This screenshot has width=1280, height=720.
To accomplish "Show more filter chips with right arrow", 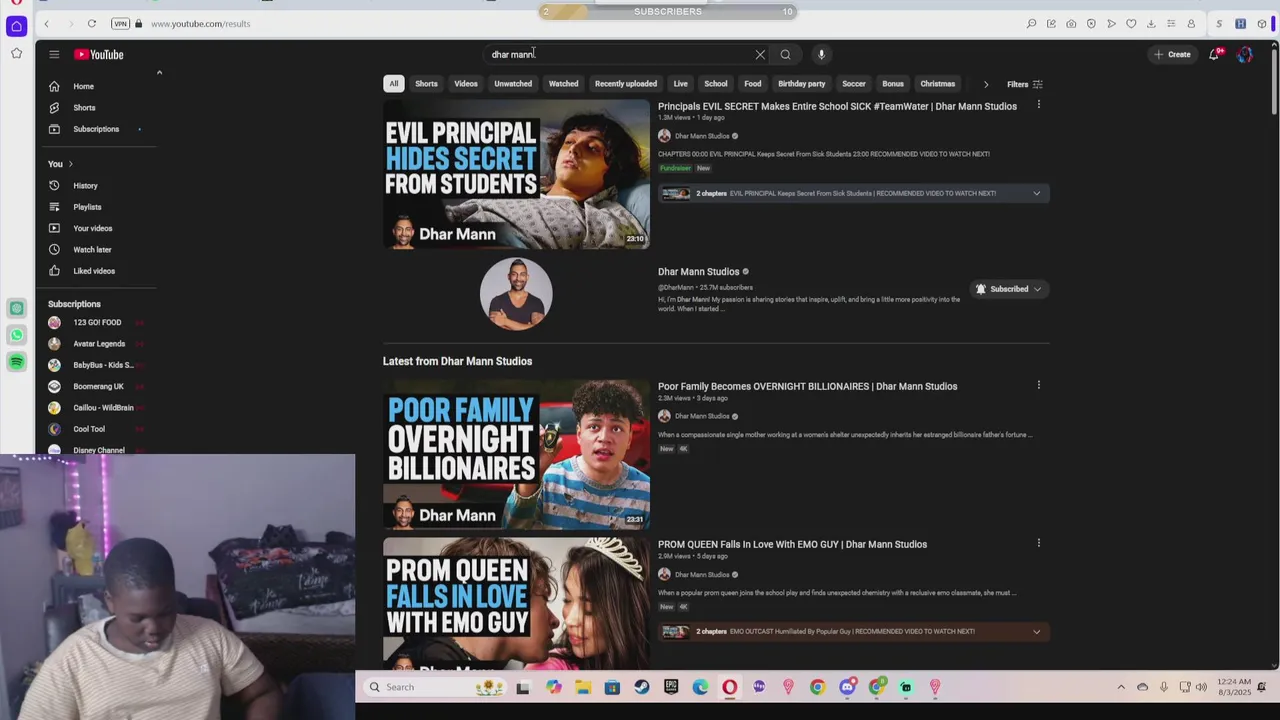I will [986, 84].
